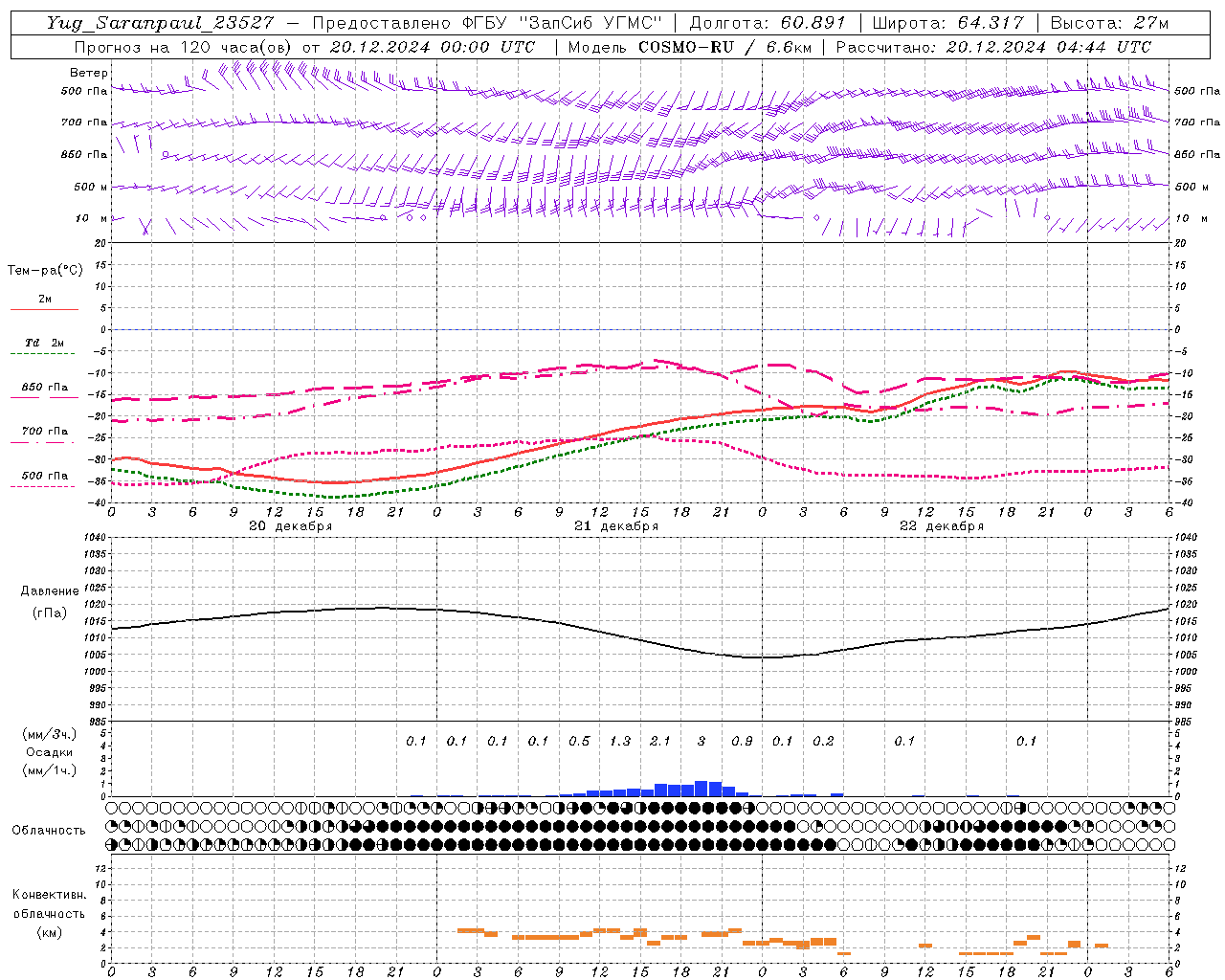Click the "Облачность" cloudiness label
Screen dimensions: 1225x980
click(x=49, y=831)
